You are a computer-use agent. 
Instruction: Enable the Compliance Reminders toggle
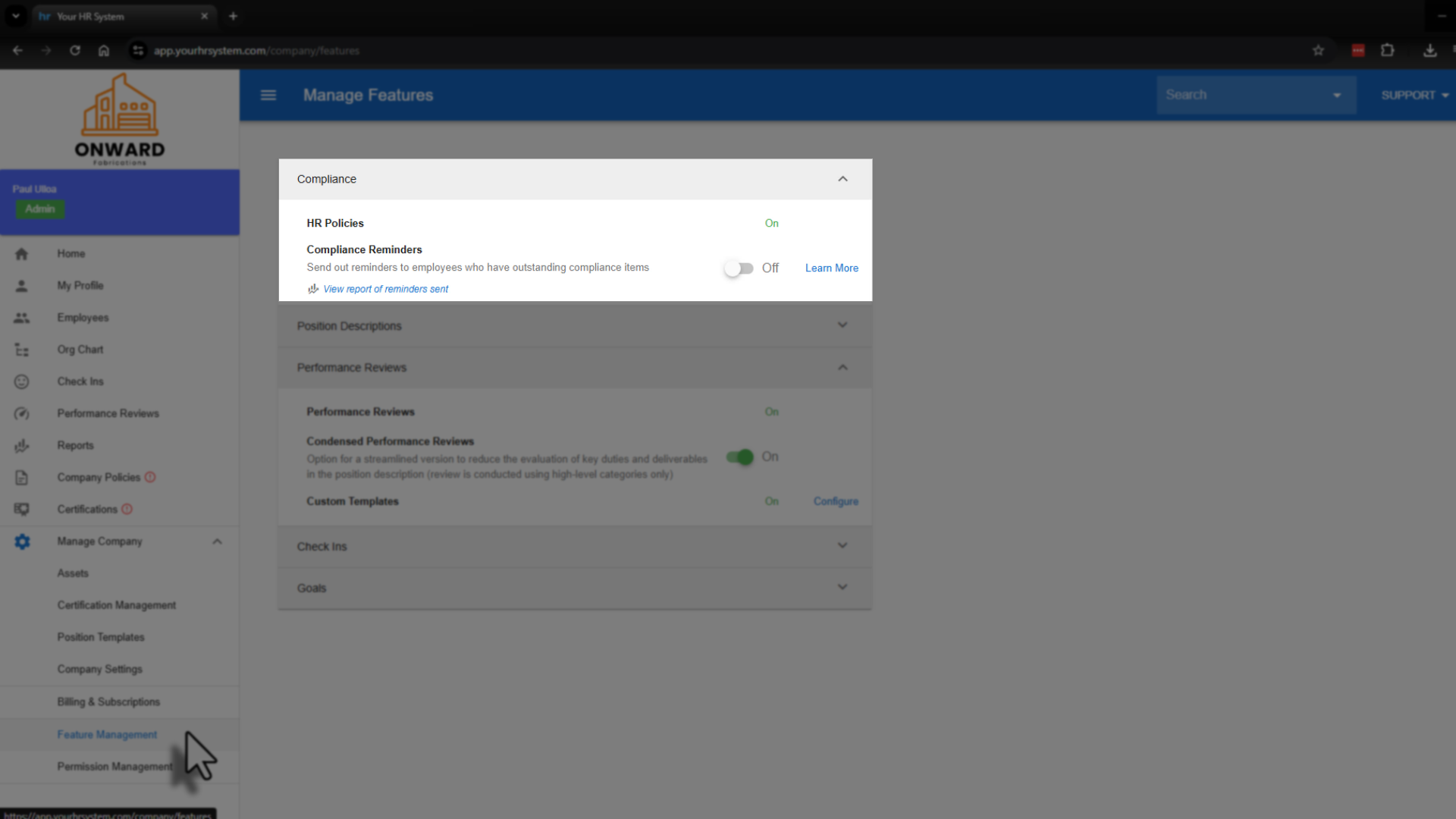pyautogui.click(x=739, y=268)
